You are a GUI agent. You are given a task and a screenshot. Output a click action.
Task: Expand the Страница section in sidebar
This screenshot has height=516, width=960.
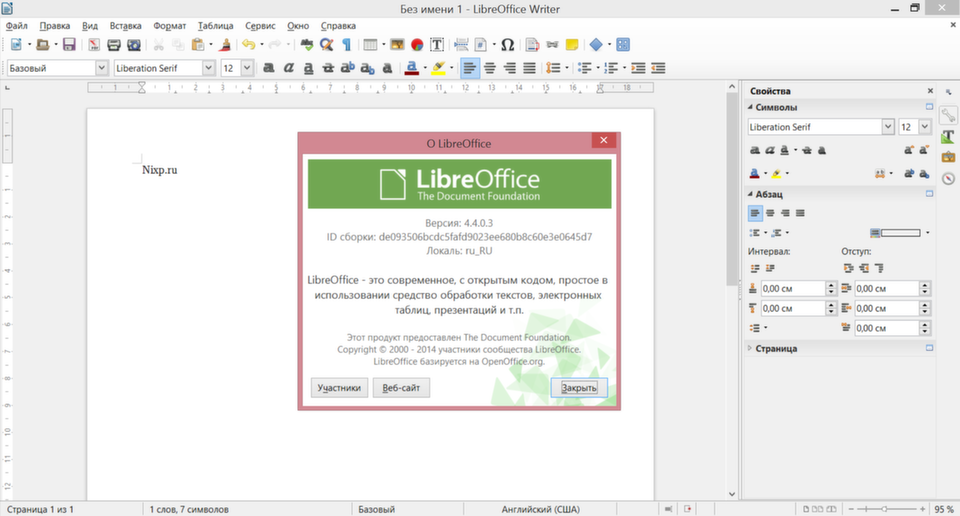click(776, 348)
